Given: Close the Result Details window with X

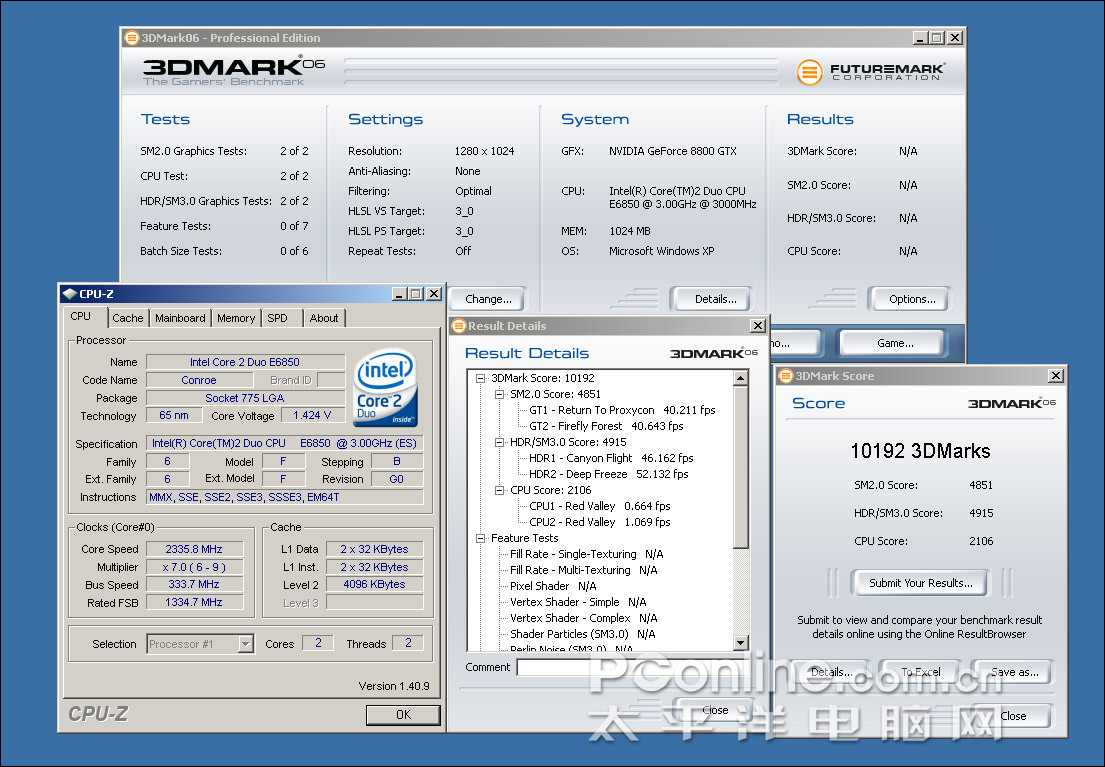Looking at the screenshot, I should [758, 326].
